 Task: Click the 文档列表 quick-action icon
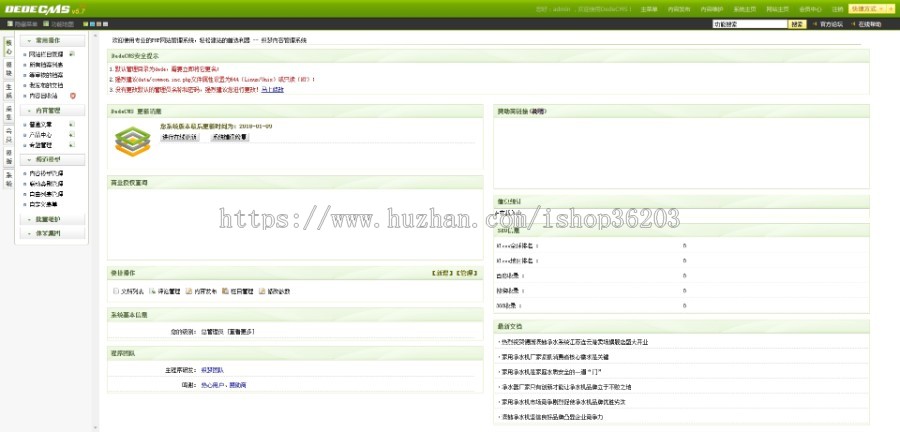click(116, 291)
